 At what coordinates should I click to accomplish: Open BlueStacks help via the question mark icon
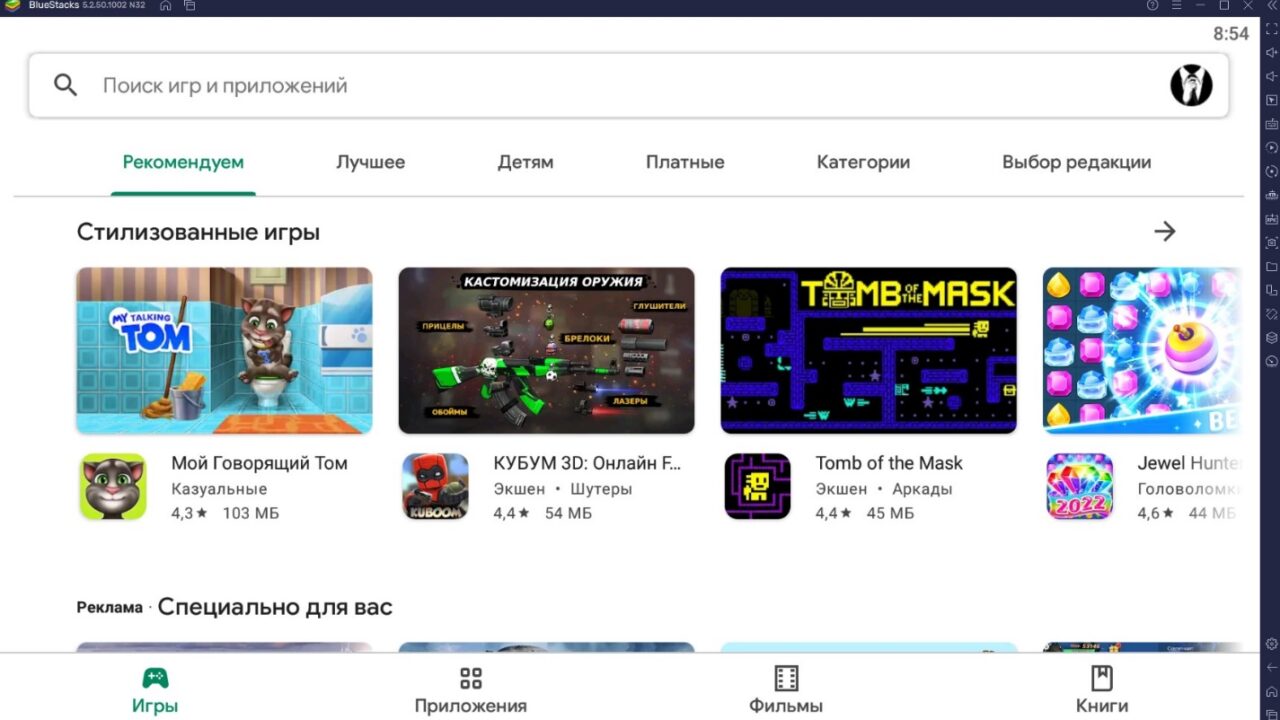1152,5
